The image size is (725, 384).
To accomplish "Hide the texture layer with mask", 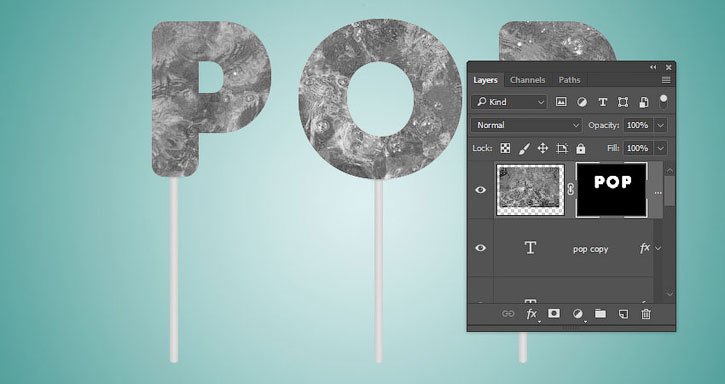I will tap(480, 190).
